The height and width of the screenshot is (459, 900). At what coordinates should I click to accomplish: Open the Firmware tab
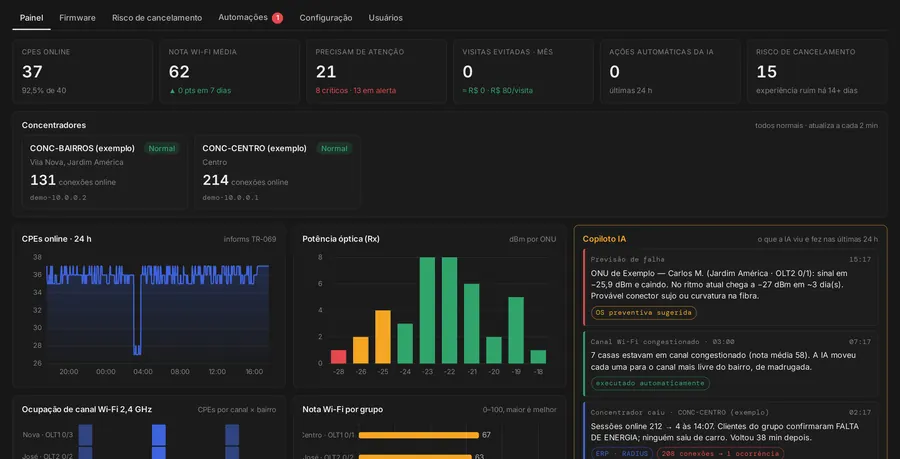pyautogui.click(x=77, y=18)
